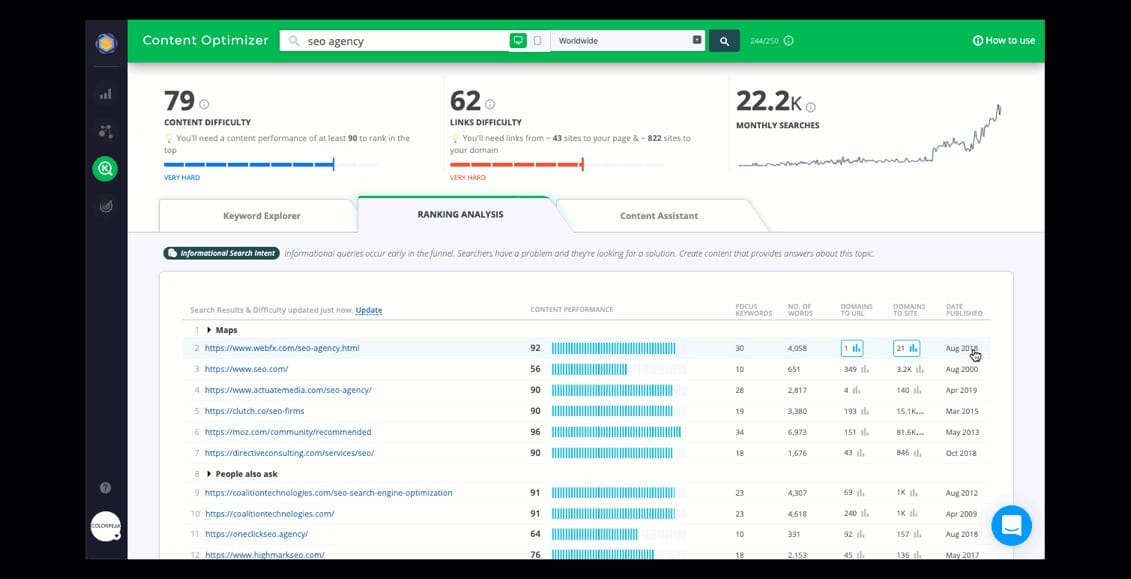1131x579 pixels.
Task: Open the Content Optimizer keyword tool icon
Action: tap(105, 168)
